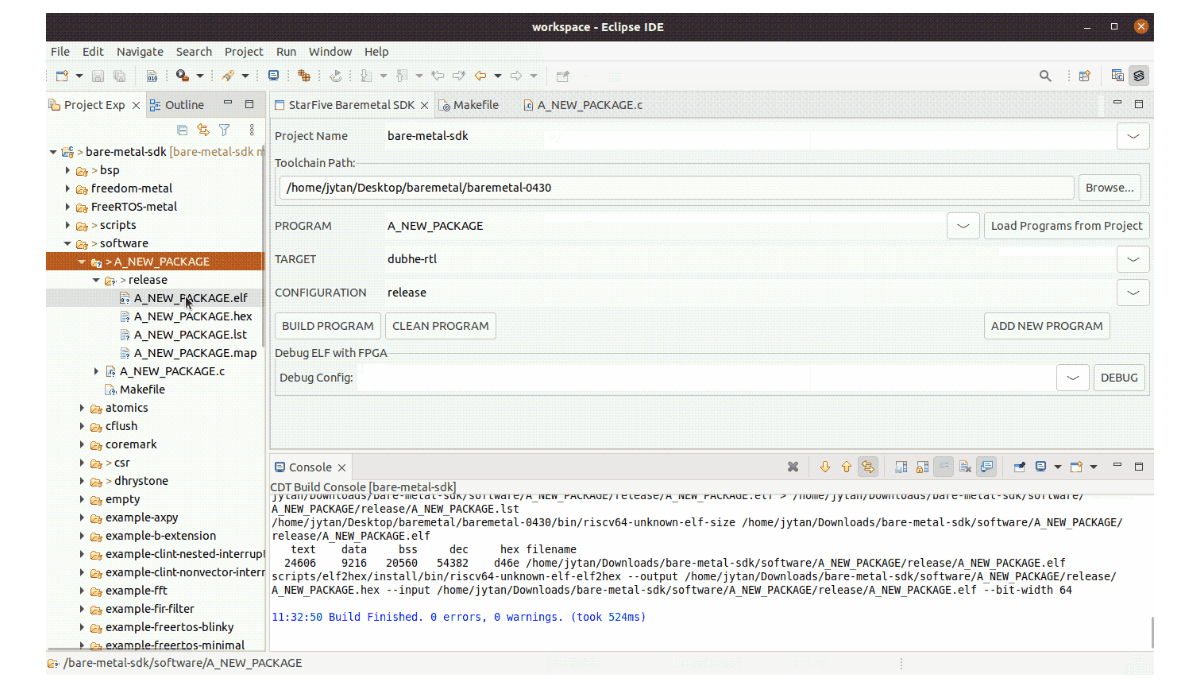
Task: Close the StarFive Baremetal SDK tab
Action: (425, 105)
